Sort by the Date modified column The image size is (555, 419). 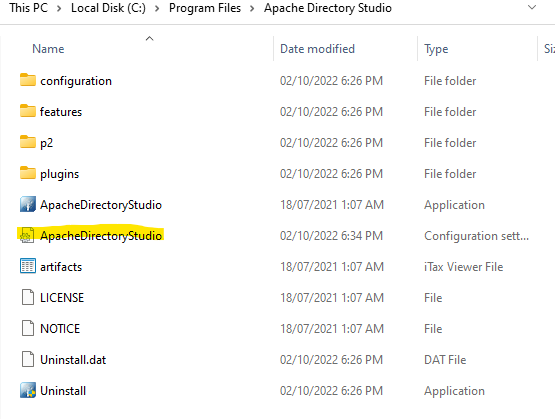[317, 49]
